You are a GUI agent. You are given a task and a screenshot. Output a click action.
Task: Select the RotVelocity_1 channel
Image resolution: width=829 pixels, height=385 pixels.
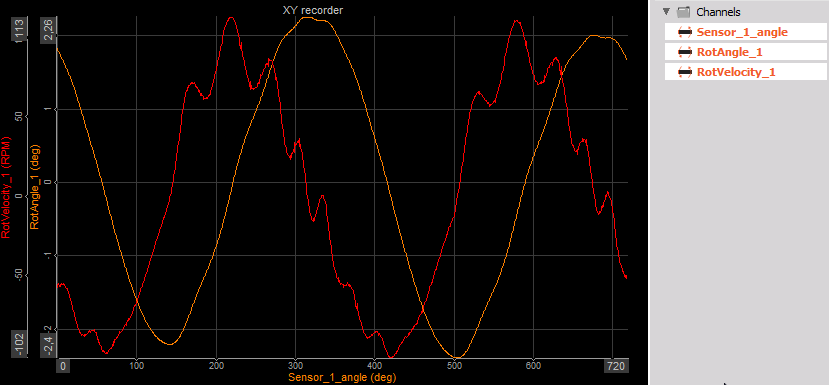tap(745, 72)
